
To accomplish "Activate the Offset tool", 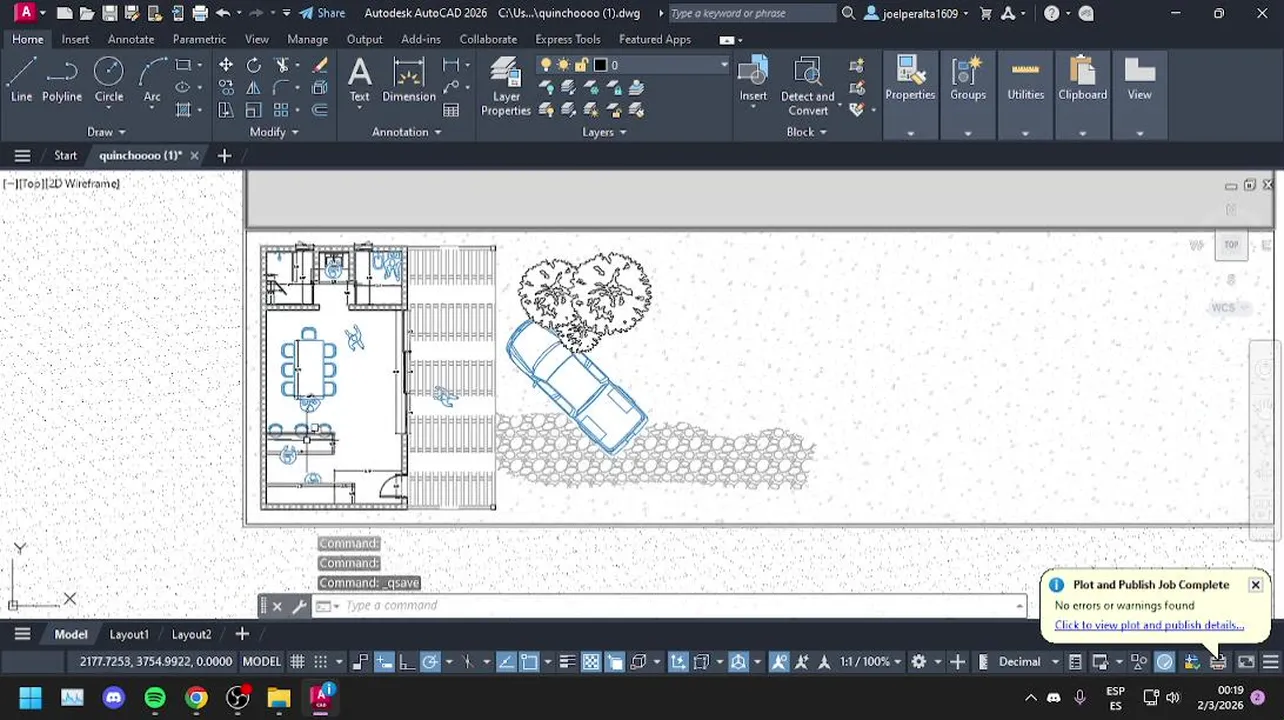I will click(x=320, y=110).
